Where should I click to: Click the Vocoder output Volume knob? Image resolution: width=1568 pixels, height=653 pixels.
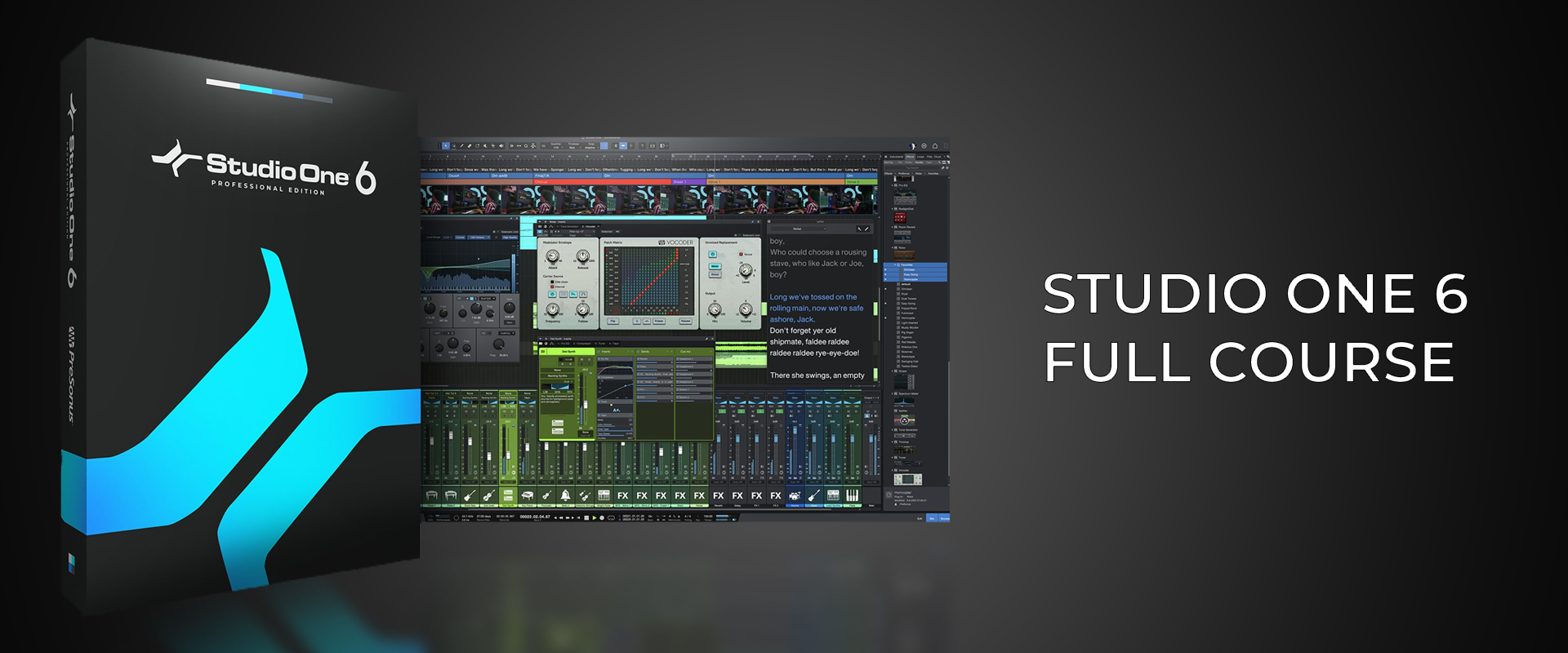click(746, 309)
